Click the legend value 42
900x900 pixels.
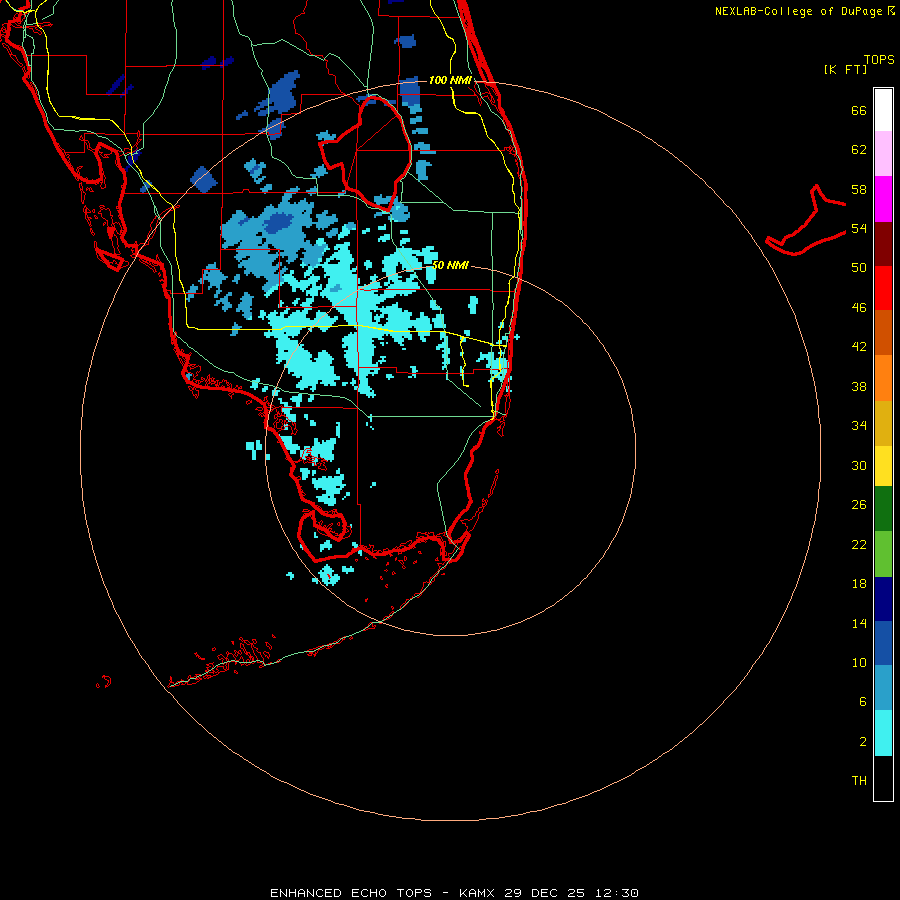coord(859,346)
